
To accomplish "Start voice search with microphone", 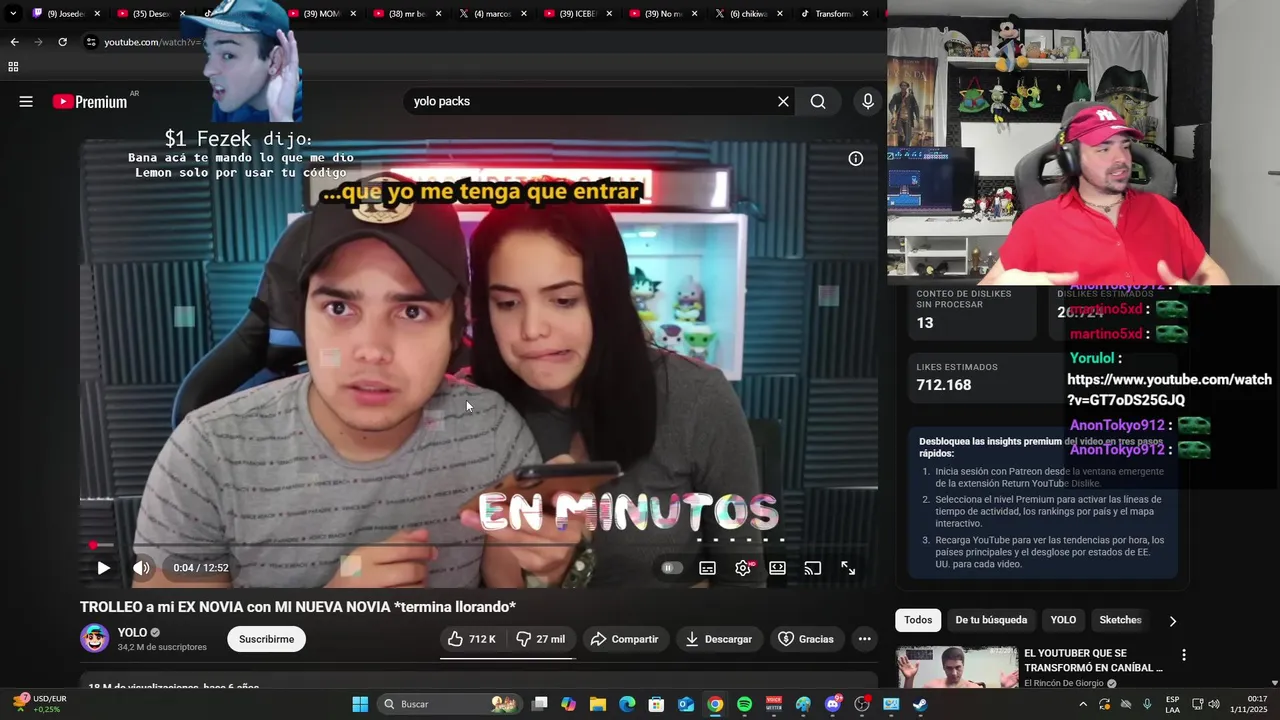I will [868, 101].
